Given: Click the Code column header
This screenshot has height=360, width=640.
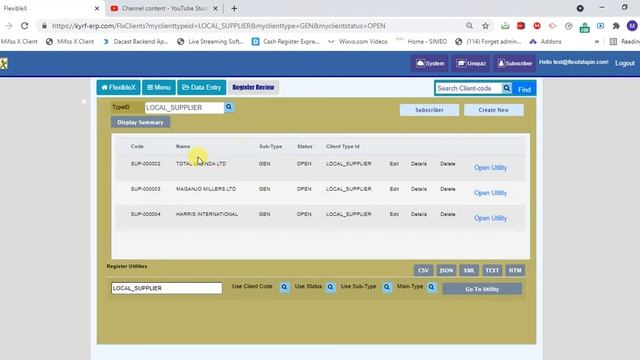Looking at the screenshot, I should [137, 146].
